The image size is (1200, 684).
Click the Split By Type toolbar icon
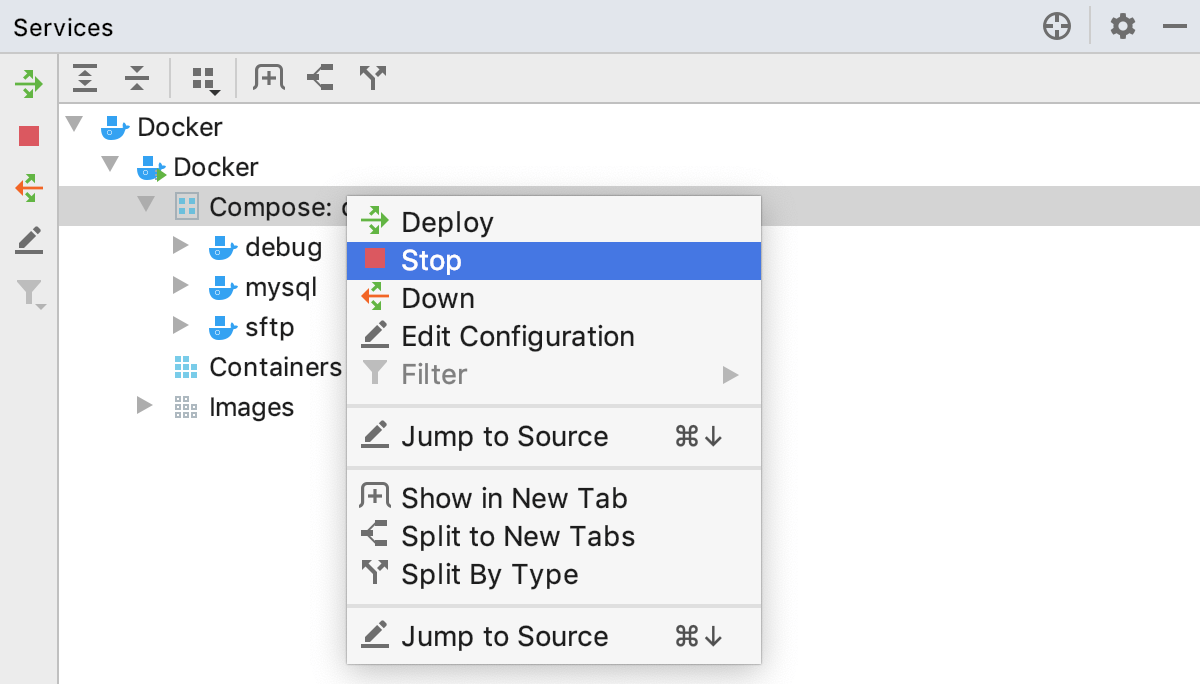click(372, 77)
